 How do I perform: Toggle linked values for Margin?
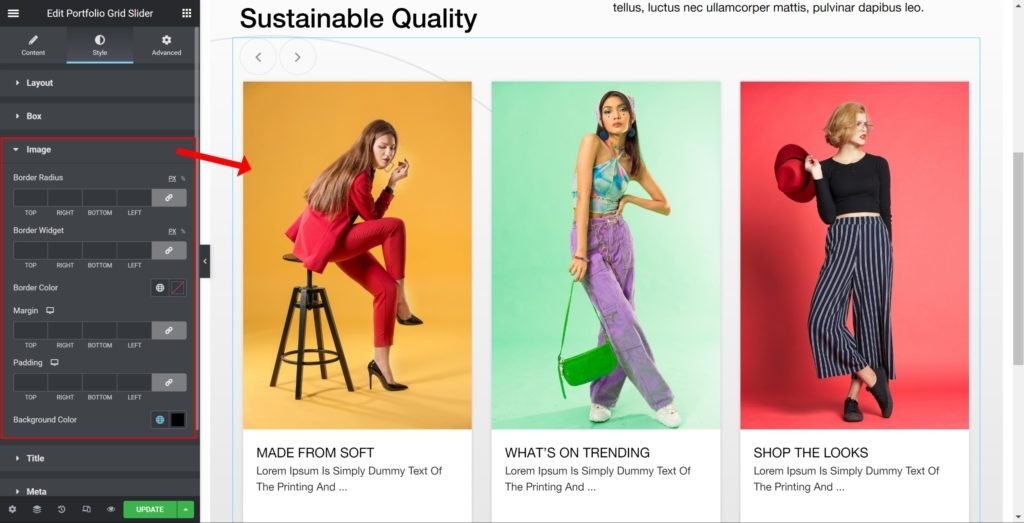click(x=169, y=330)
